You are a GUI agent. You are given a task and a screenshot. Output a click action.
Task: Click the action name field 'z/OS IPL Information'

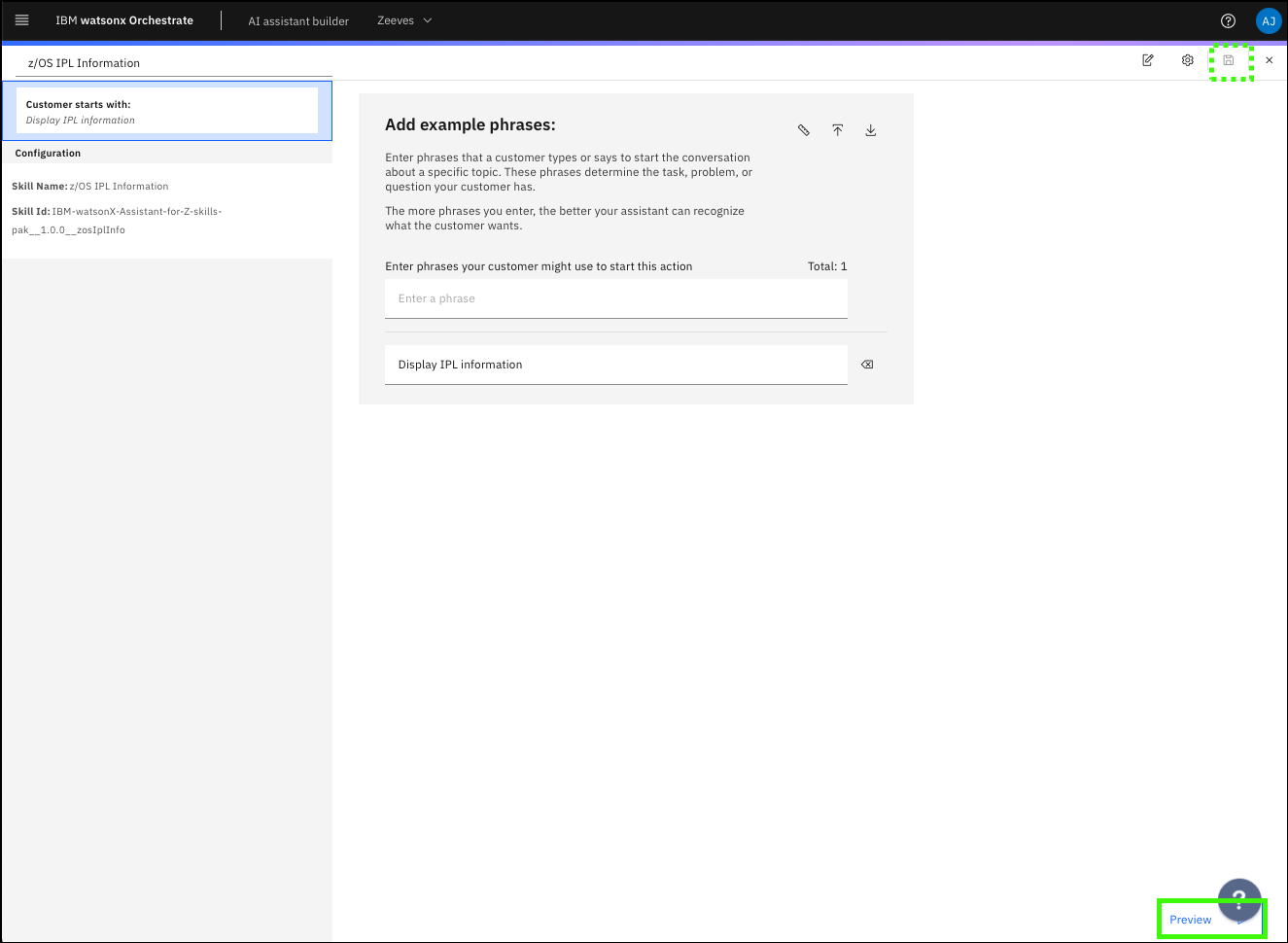pos(173,63)
